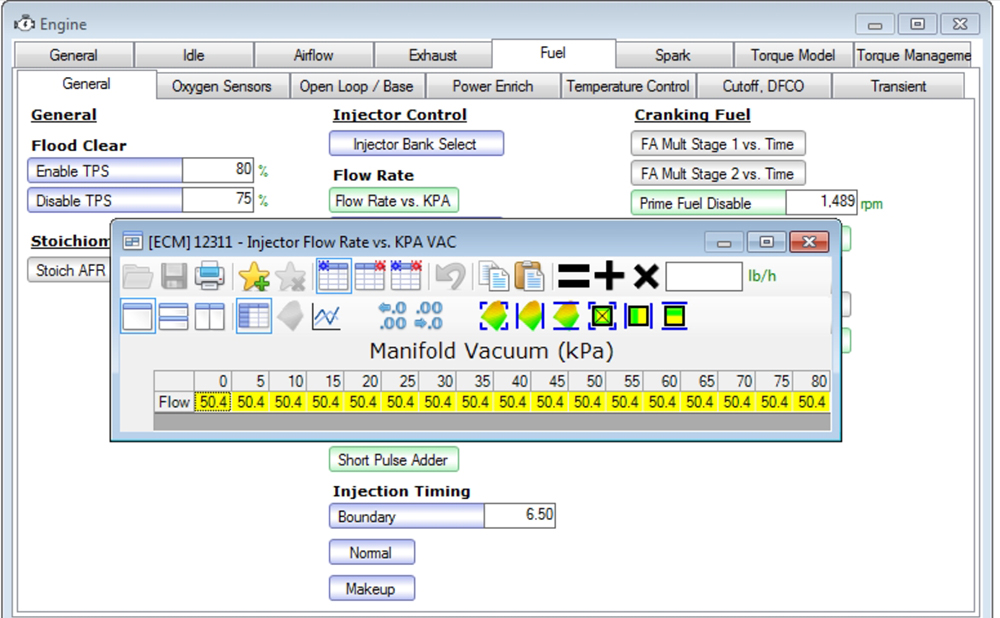1000x618 pixels.
Task: Add table to favorites with star-plus icon
Action: [x=254, y=276]
